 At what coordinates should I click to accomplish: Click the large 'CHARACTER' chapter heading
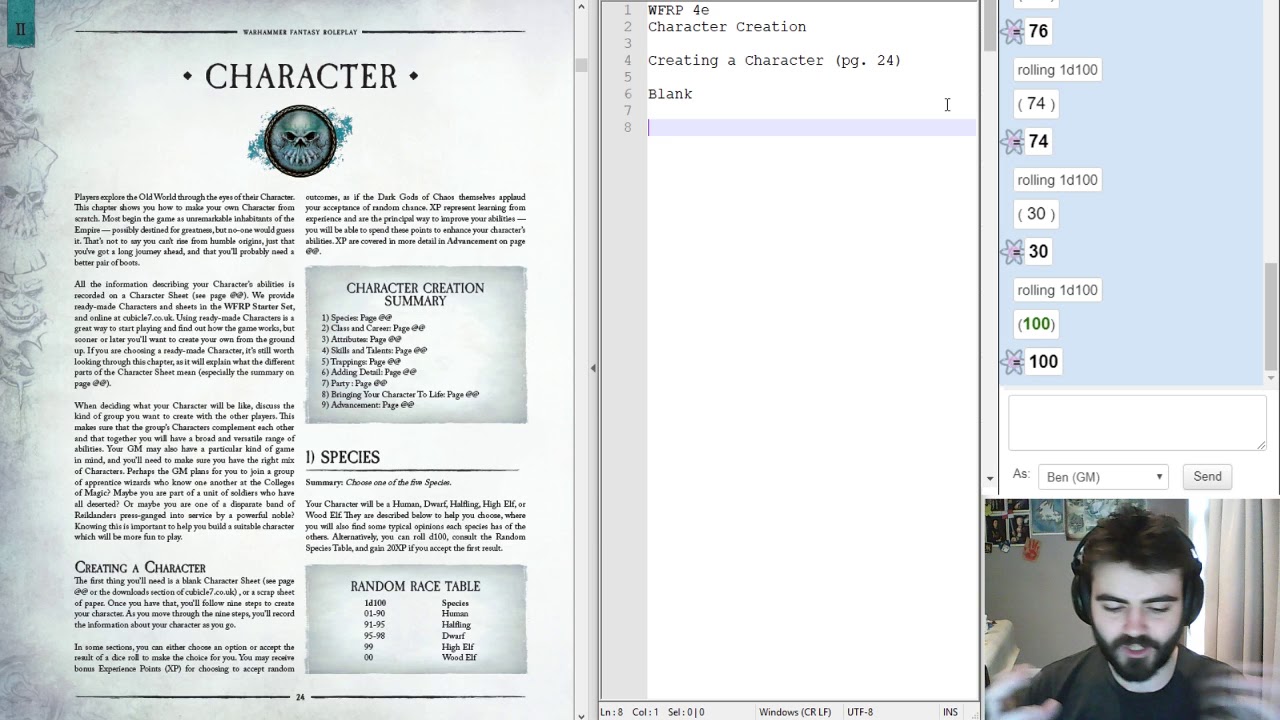(x=300, y=76)
